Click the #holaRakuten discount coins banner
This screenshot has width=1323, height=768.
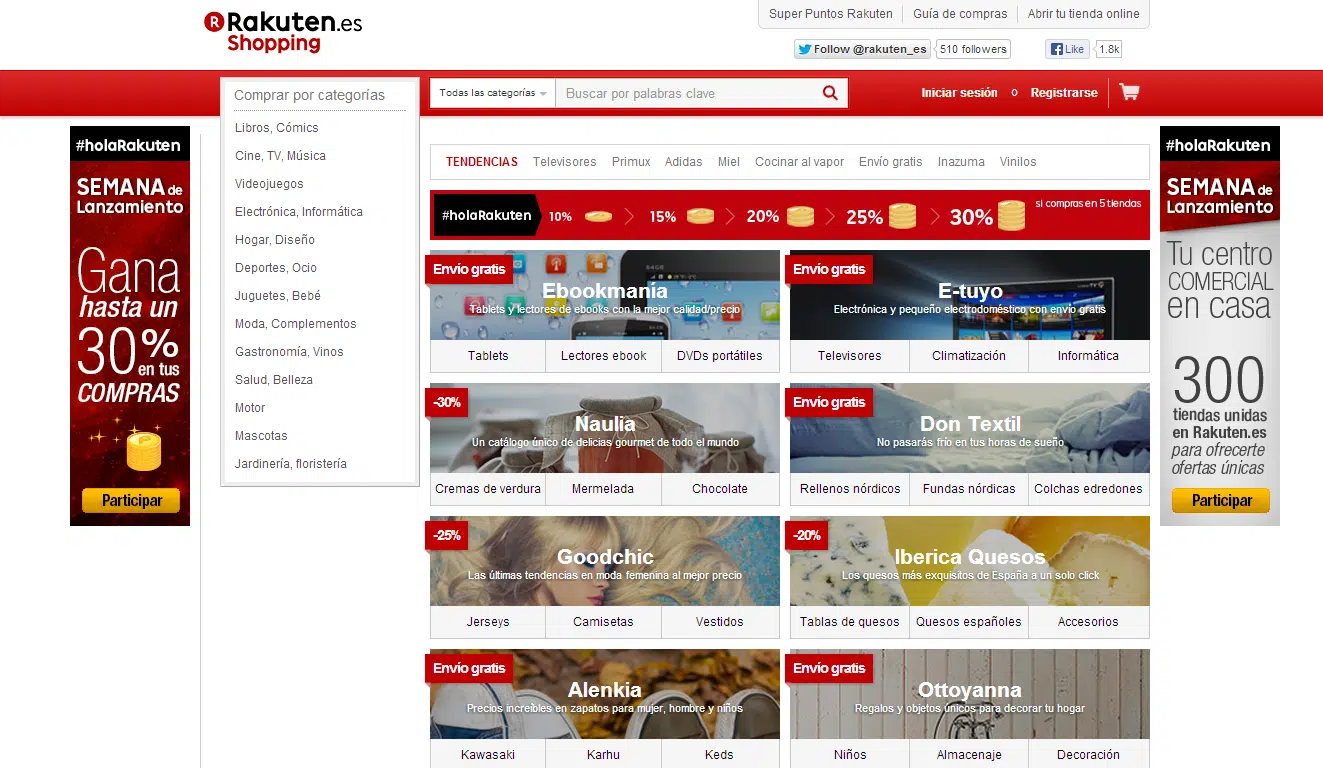pyautogui.click(x=790, y=215)
